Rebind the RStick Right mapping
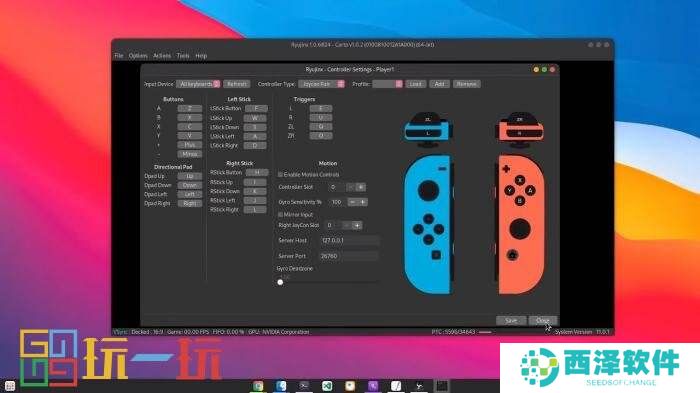The width and height of the screenshot is (700, 393). [x=255, y=209]
